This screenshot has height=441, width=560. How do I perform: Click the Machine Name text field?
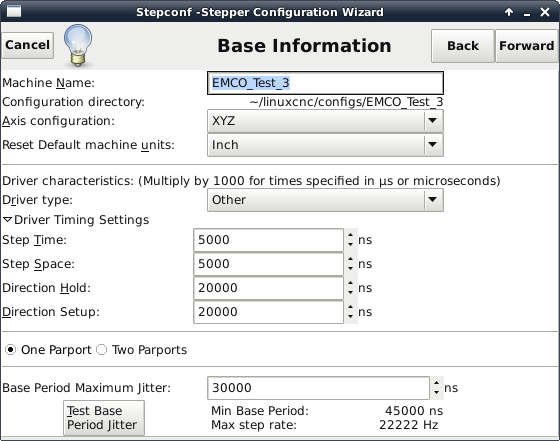click(x=325, y=83)
